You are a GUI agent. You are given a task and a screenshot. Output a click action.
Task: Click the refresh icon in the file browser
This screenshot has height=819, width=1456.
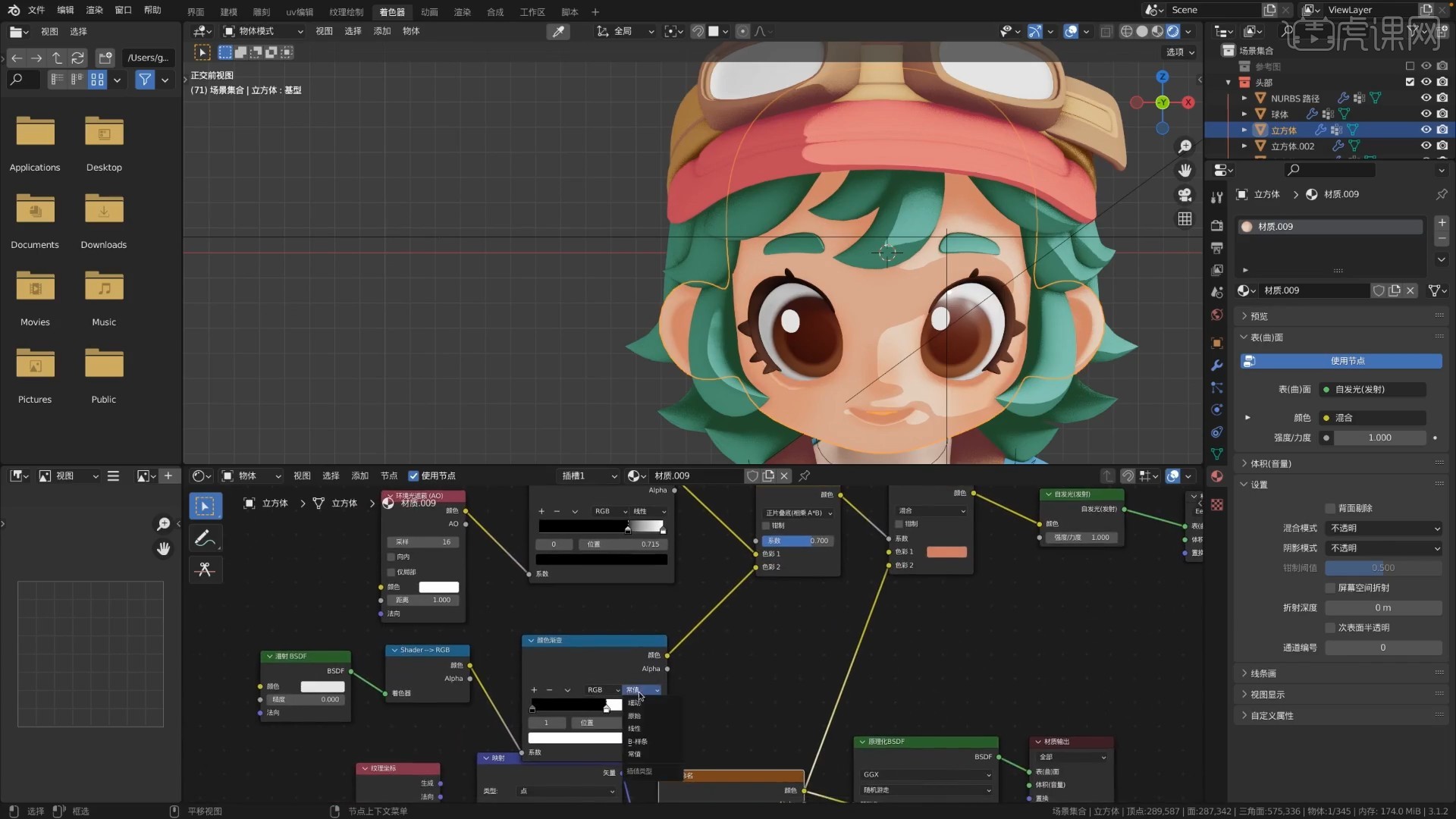(x=78, y=58)
